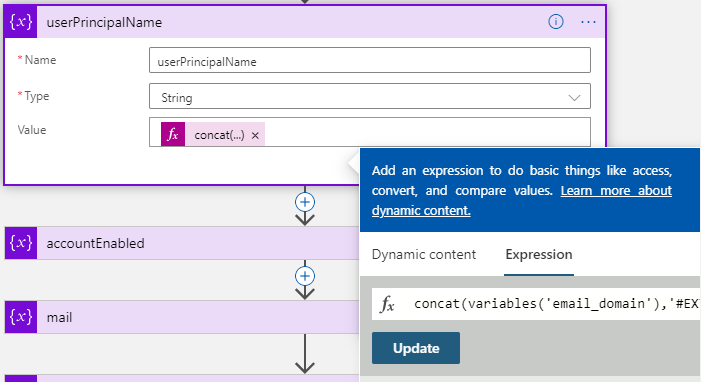Insert a step using plus below accountEnabled

pos(305,276)
